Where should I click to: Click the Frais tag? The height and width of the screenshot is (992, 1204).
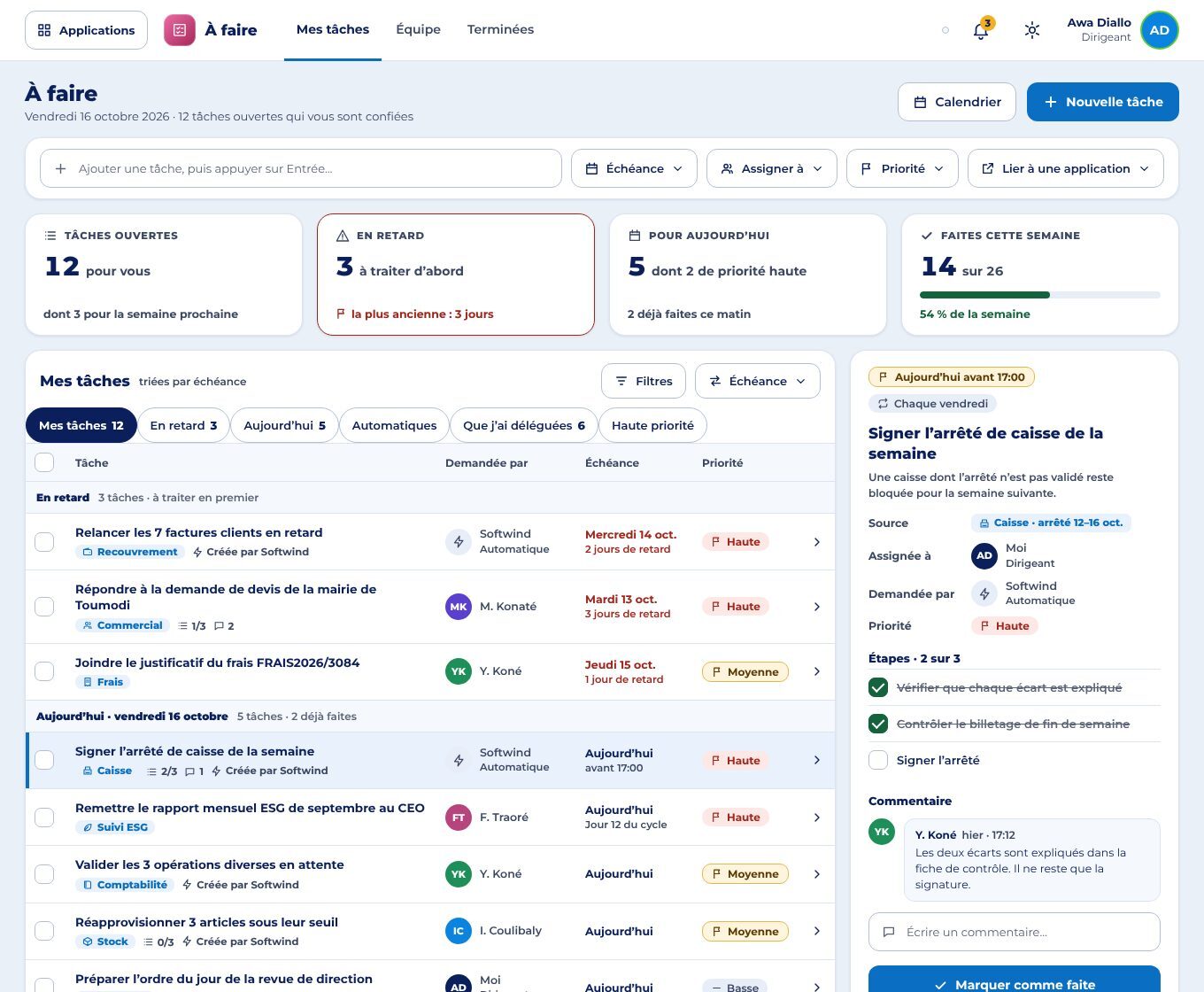tap(103, 682)
